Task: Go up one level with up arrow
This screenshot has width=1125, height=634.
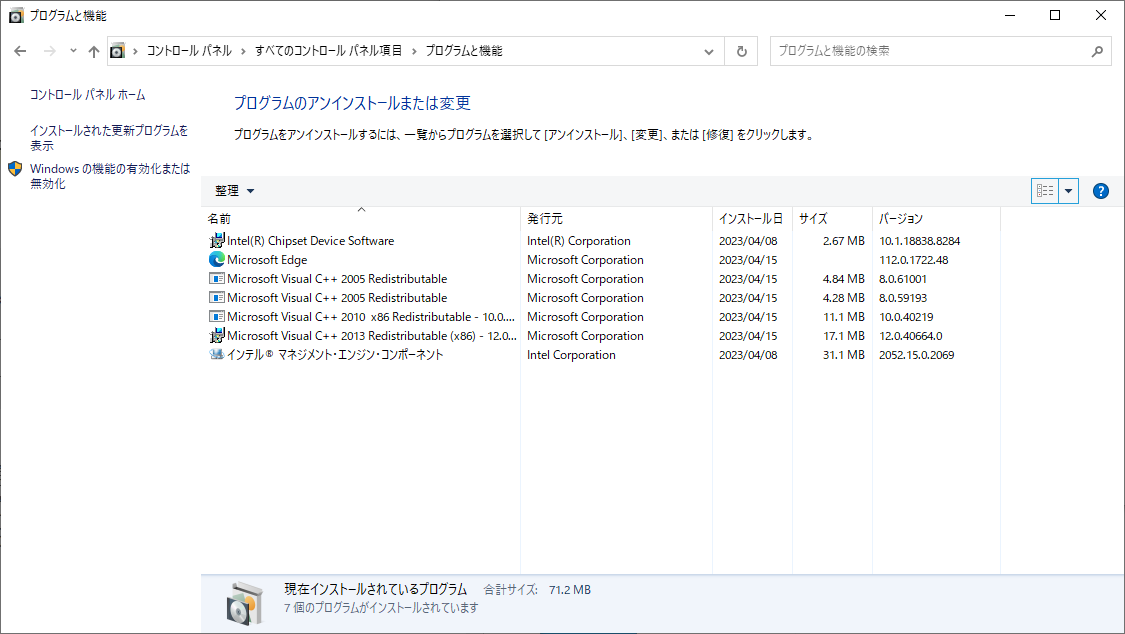Action: (94, 51)
